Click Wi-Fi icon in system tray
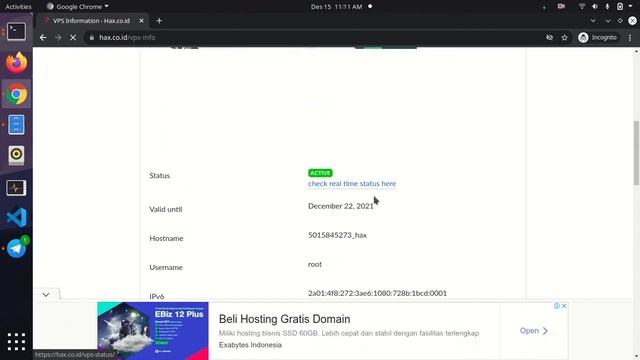The image size is (640, 360). pyautogui.click(x=582, y=7)
